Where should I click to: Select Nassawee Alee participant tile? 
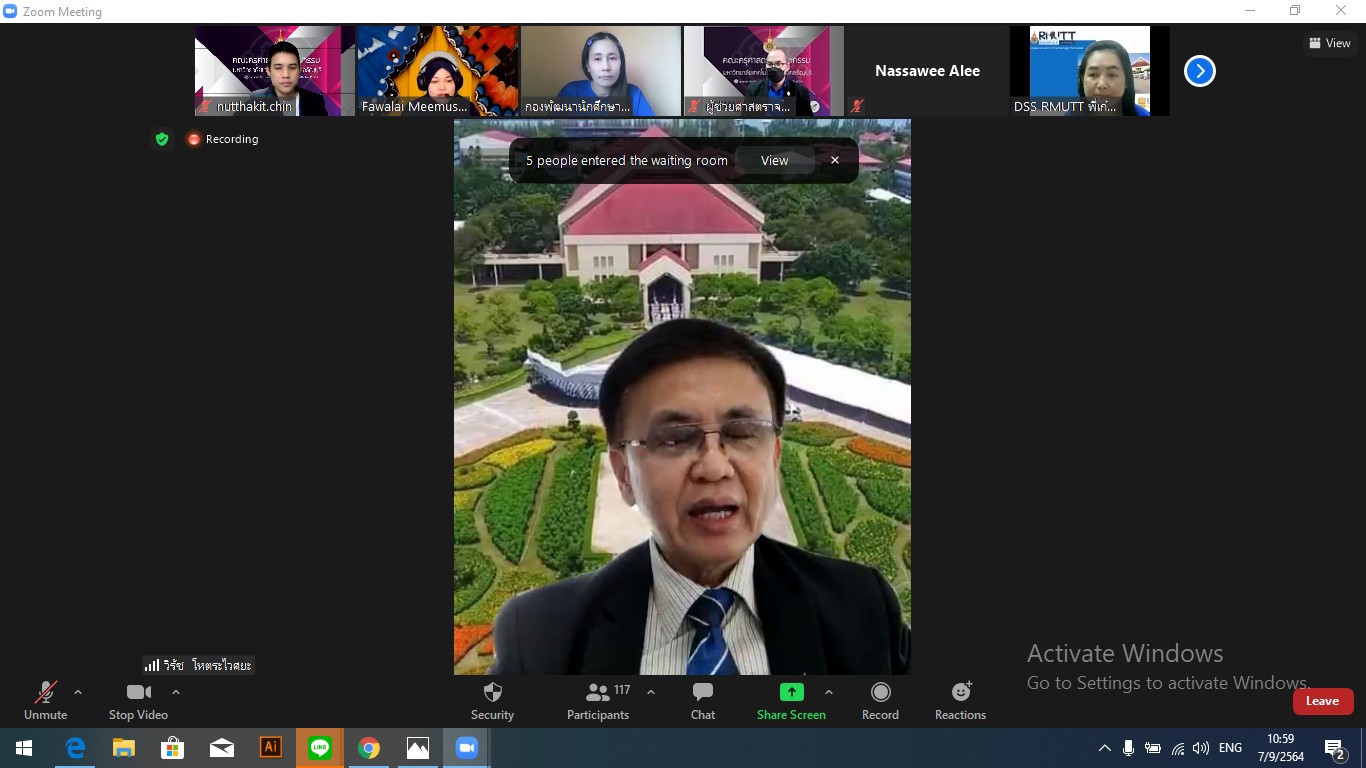pos(927,71)
